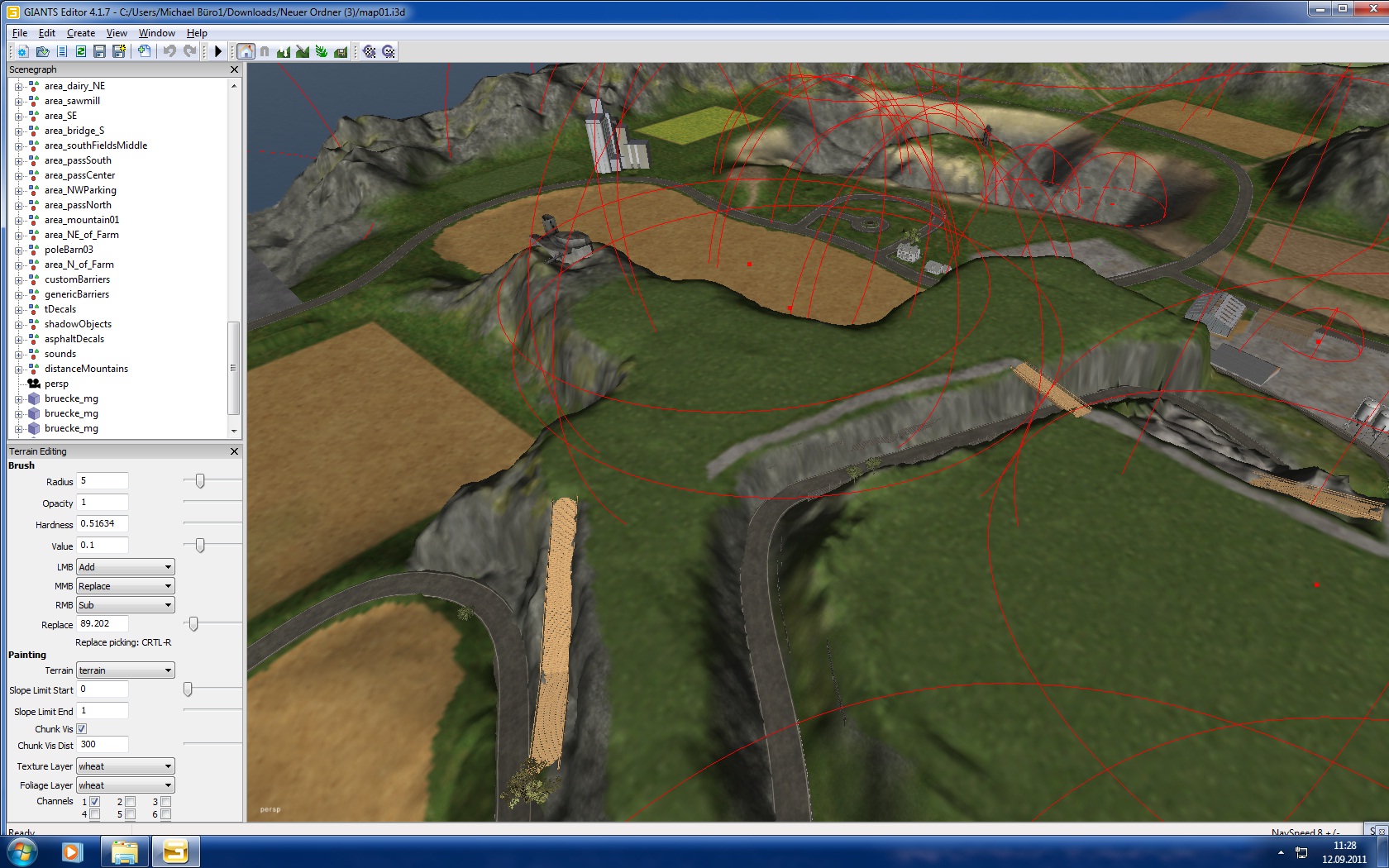Select area_sawmill in the Scenegraph
The width and height of the screenshot is (1389, 868).
pyautogui.click(x=72, y=101)
